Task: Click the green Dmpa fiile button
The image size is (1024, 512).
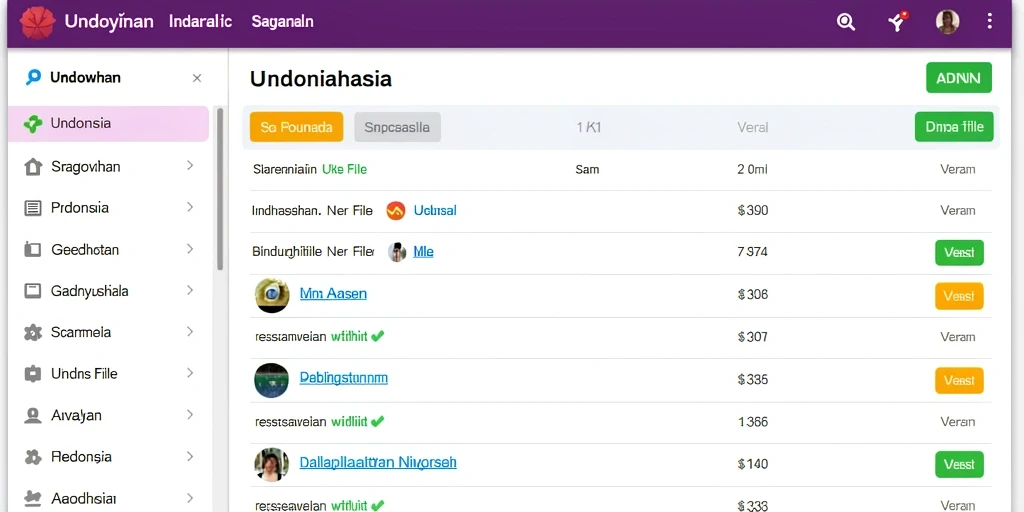Action: (x=954, y=127)
